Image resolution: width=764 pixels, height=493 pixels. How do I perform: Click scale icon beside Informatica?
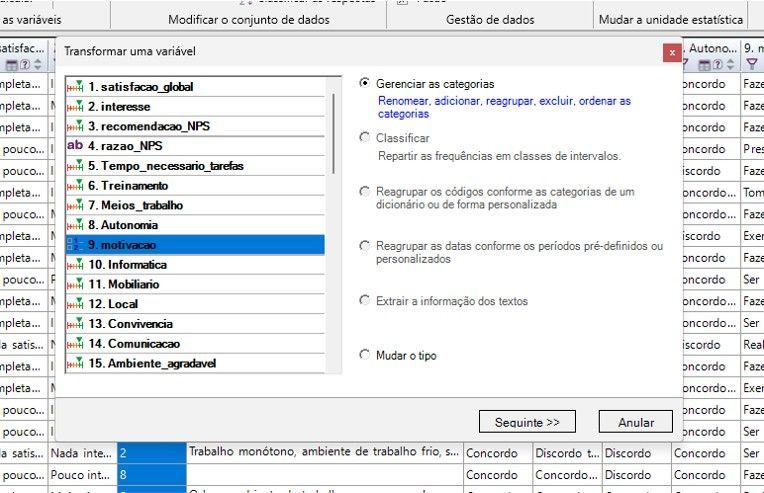tap(75, 265)
